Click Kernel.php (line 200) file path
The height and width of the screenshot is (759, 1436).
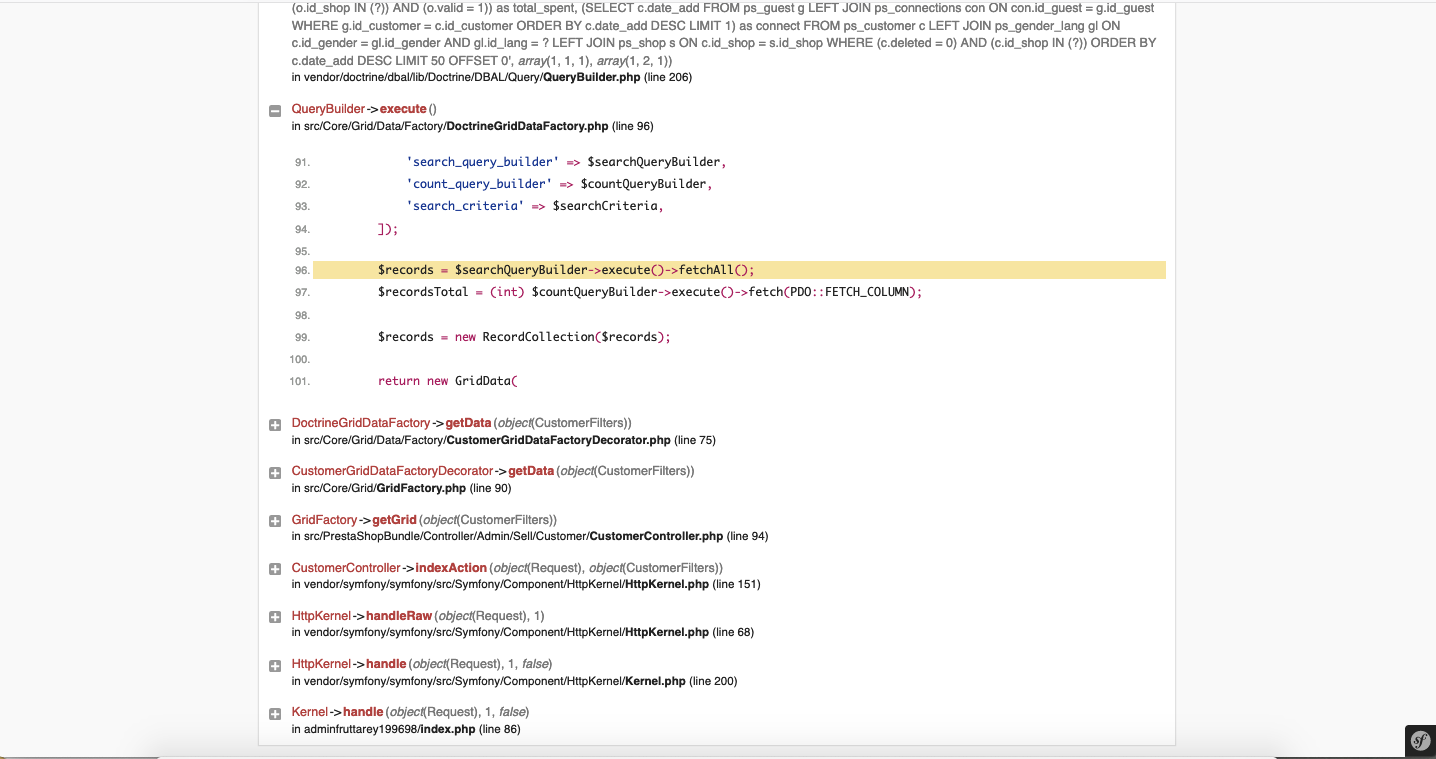[514, 681]
